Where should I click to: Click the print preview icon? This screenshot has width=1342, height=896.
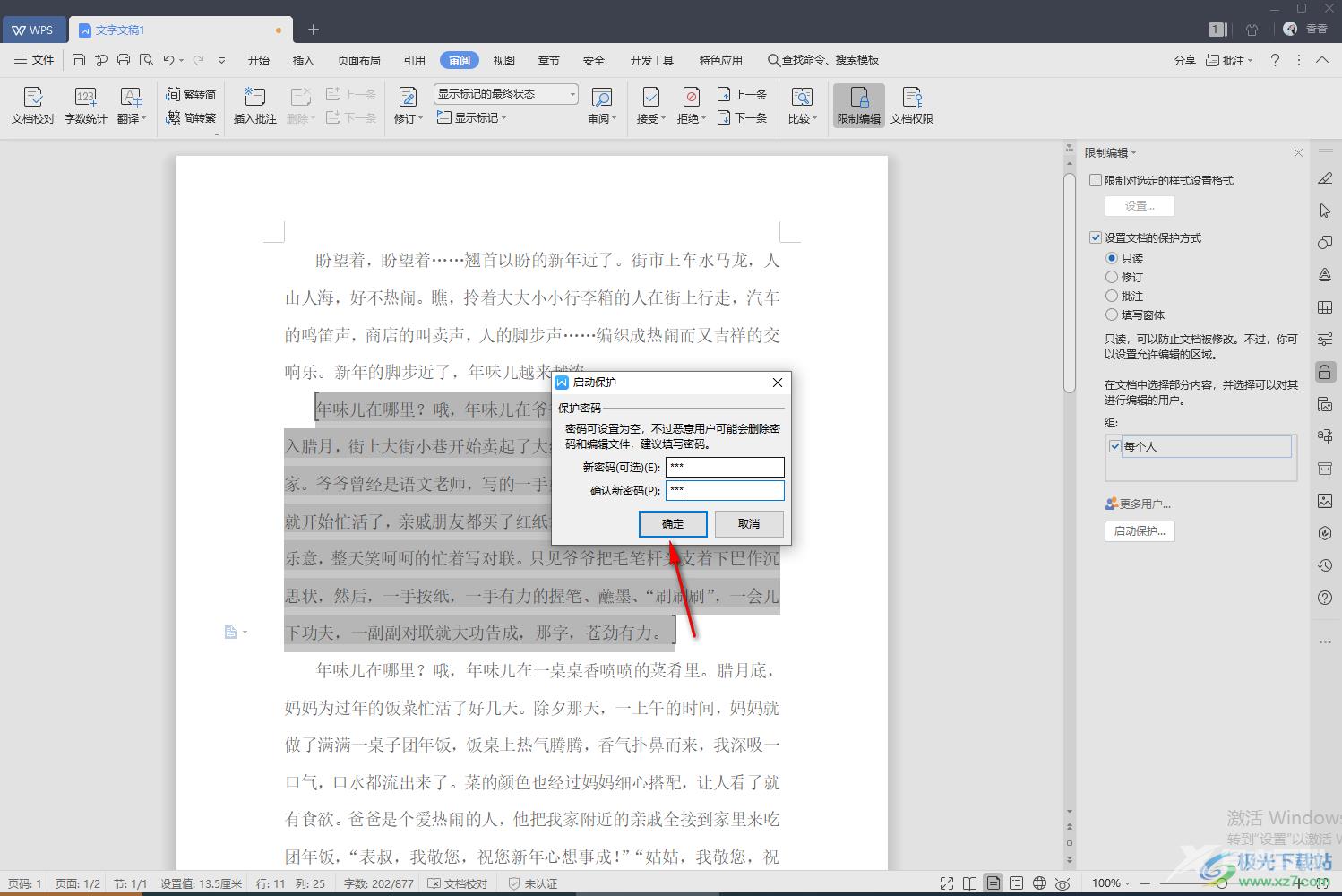(146, 60)
